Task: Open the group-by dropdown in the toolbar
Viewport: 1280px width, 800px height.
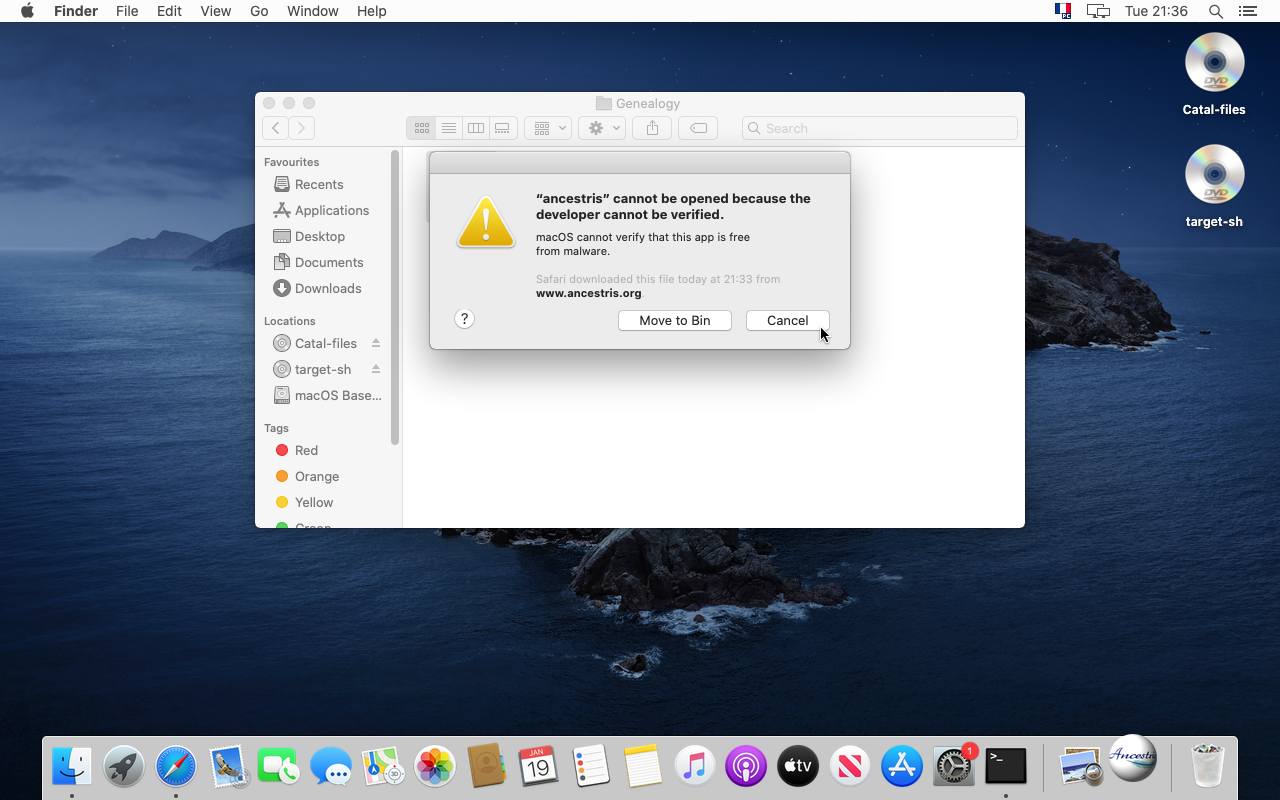Action: (548, 128)
